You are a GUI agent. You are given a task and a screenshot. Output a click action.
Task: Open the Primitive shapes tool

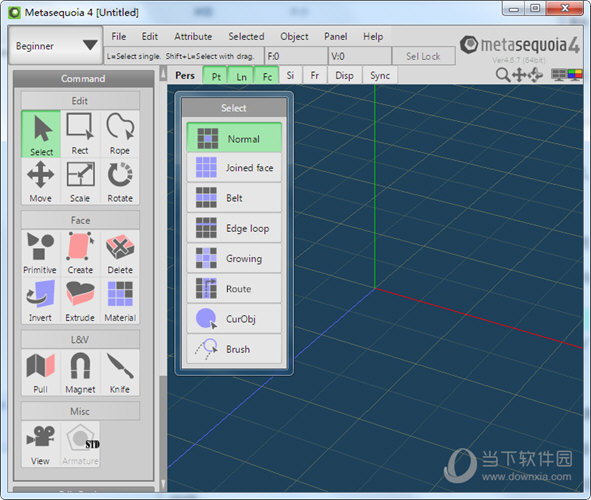(x=40, y=253)
